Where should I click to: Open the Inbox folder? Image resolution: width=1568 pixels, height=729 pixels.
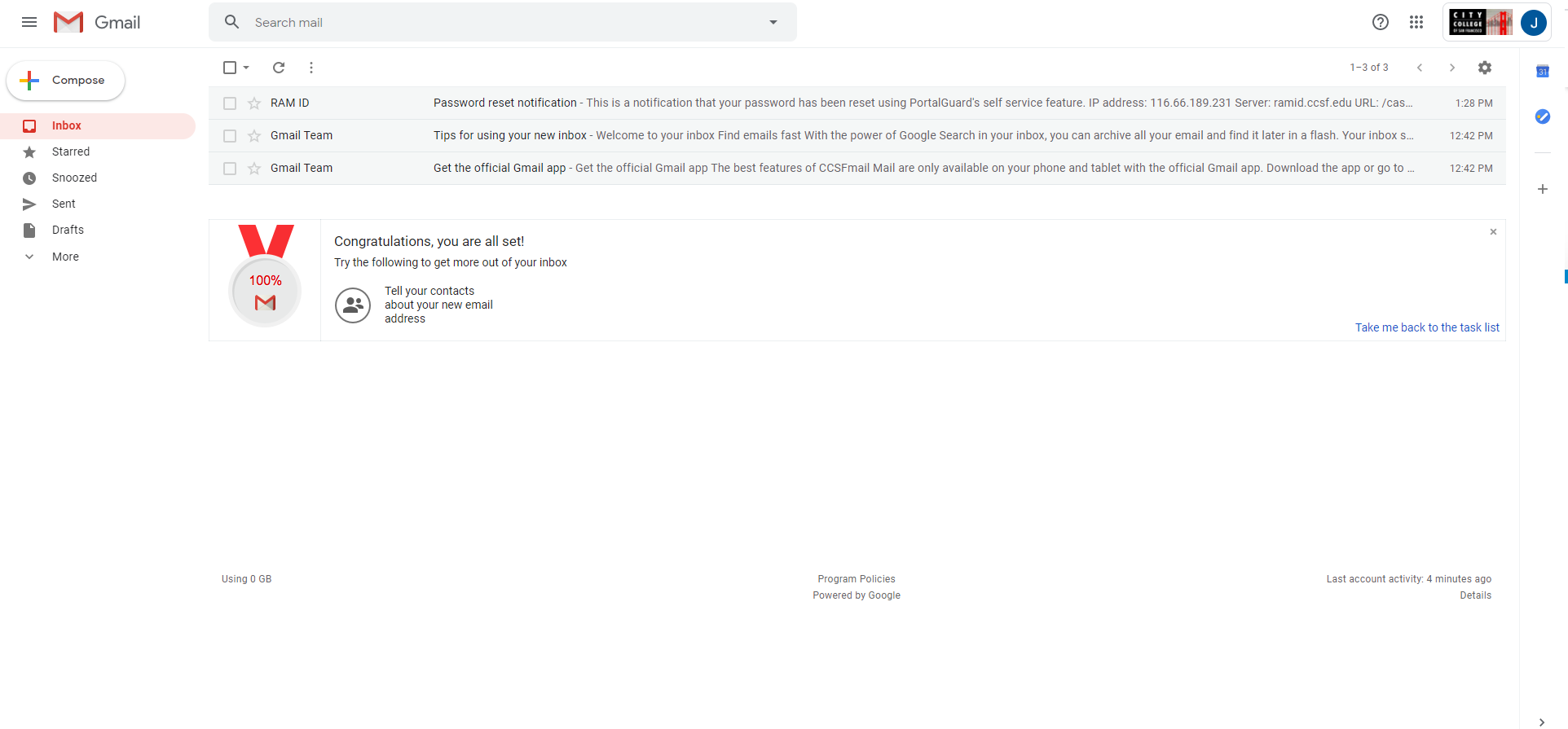coord(98,125)
